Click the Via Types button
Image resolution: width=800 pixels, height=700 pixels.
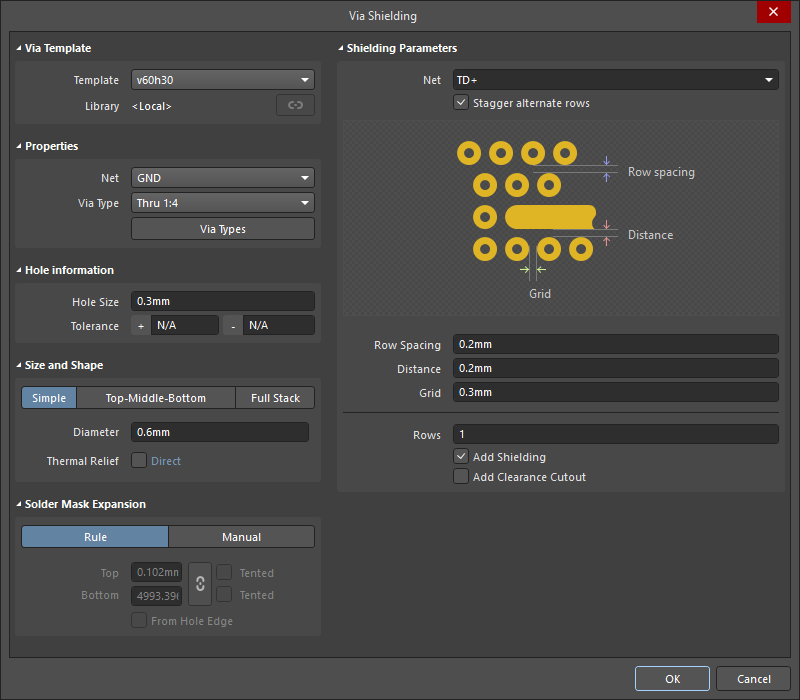pos(223,229)
